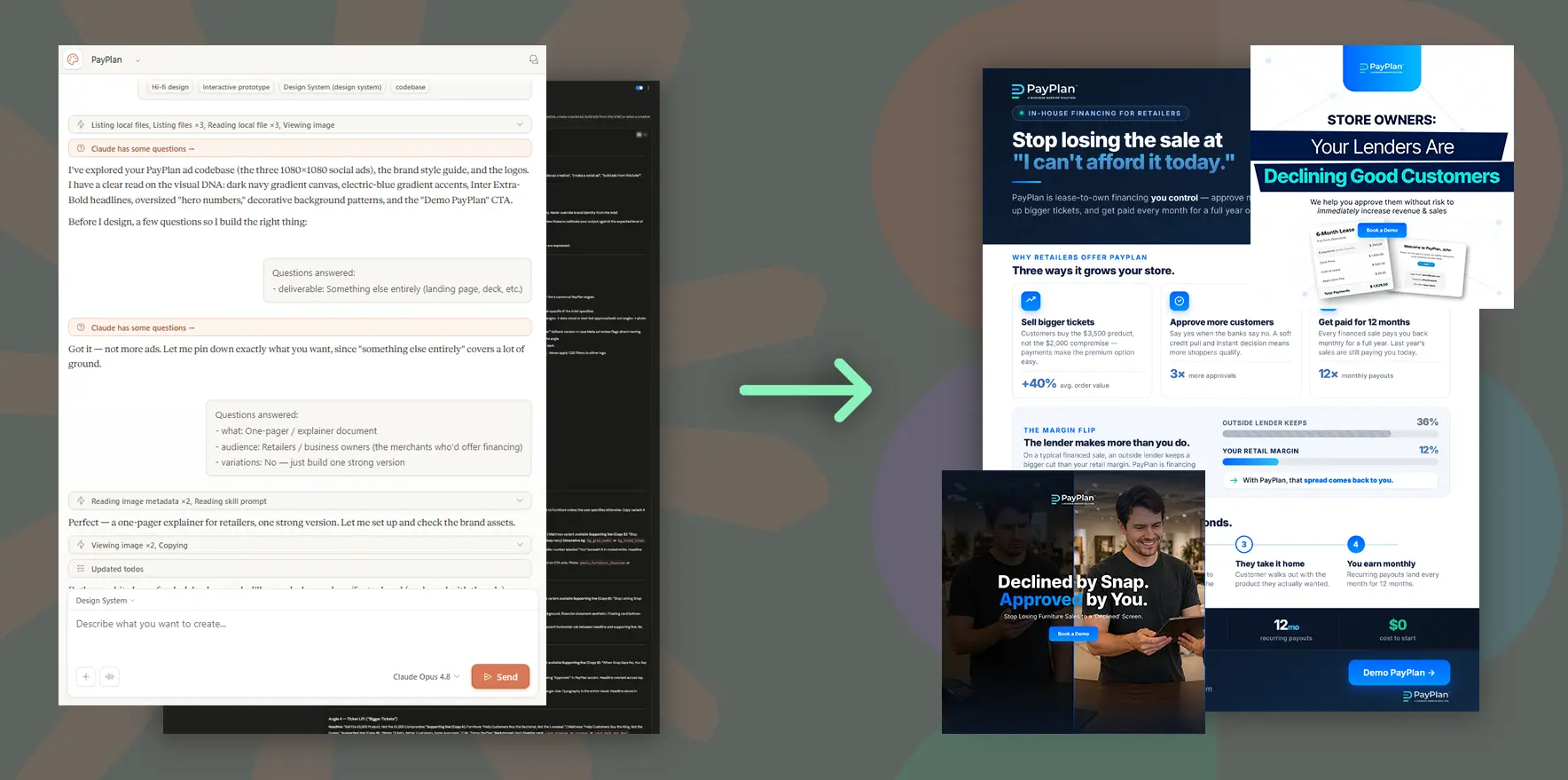The image size is (1568, 780).
Task: Click the arrow icon beside With PayPlan spread text
Action: [1234, 480]
